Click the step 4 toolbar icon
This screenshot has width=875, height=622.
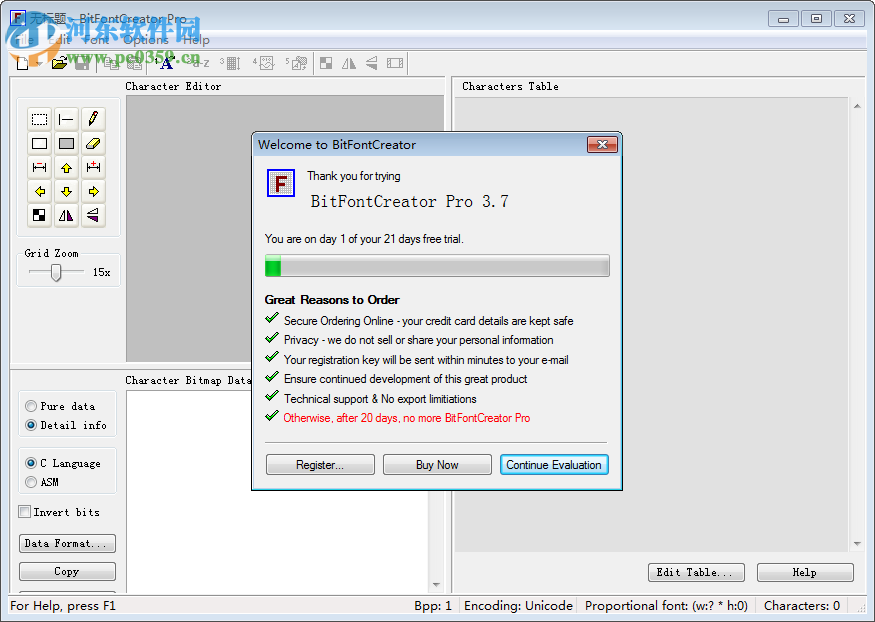coord(264,63)
